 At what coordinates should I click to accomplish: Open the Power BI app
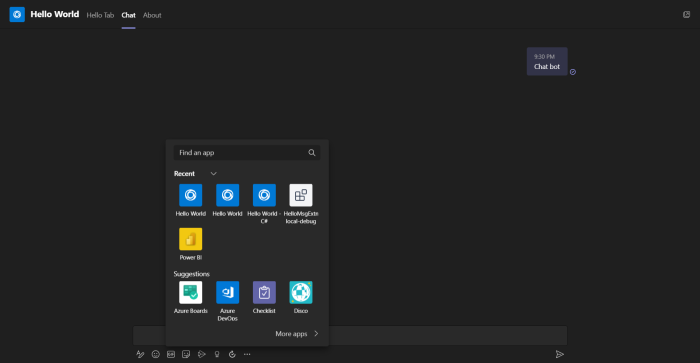coord(191,244)
